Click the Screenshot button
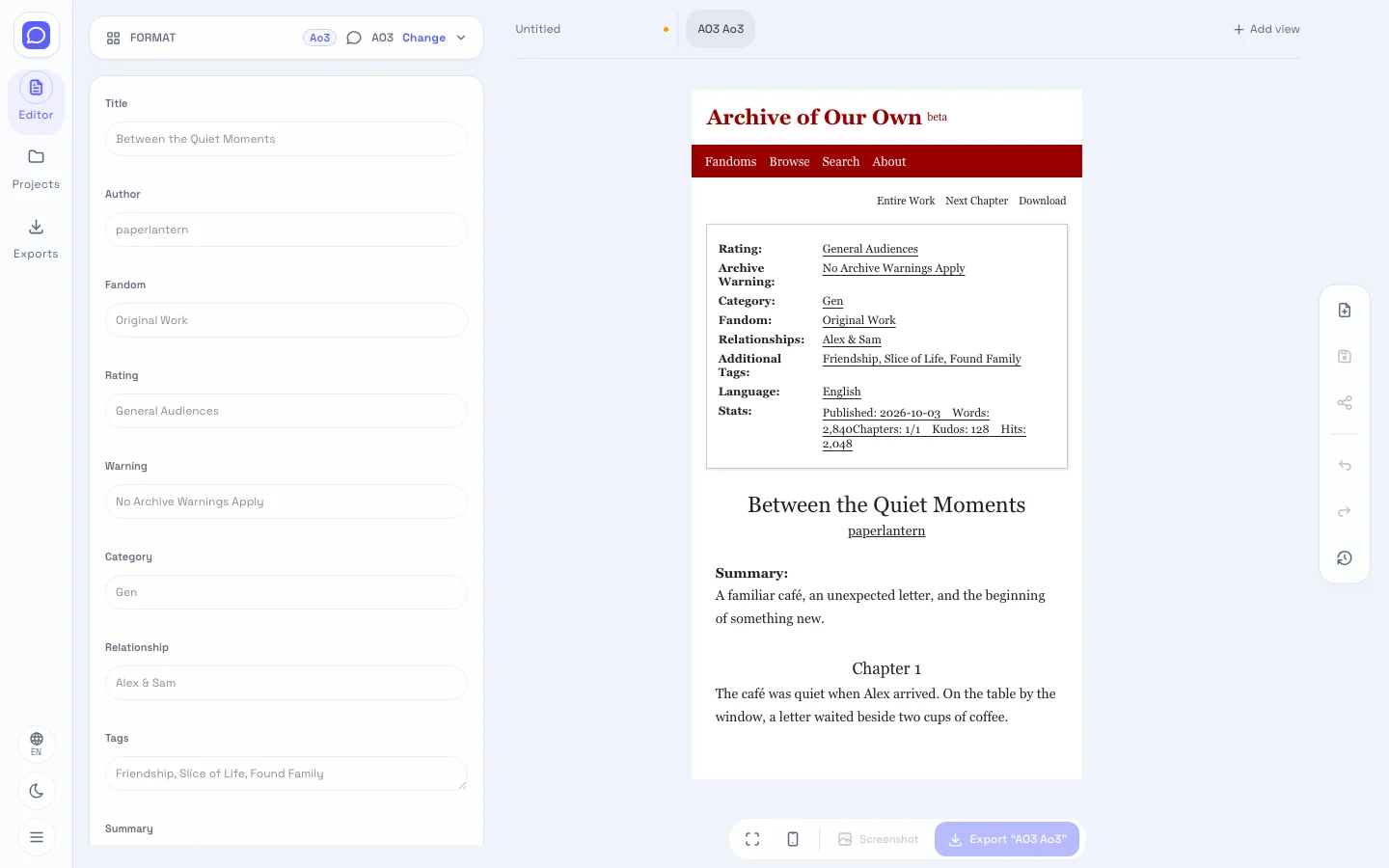 879,839
